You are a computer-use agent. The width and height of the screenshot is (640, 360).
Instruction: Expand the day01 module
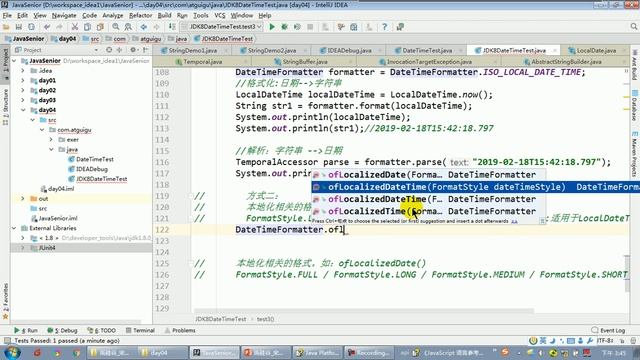23,80
